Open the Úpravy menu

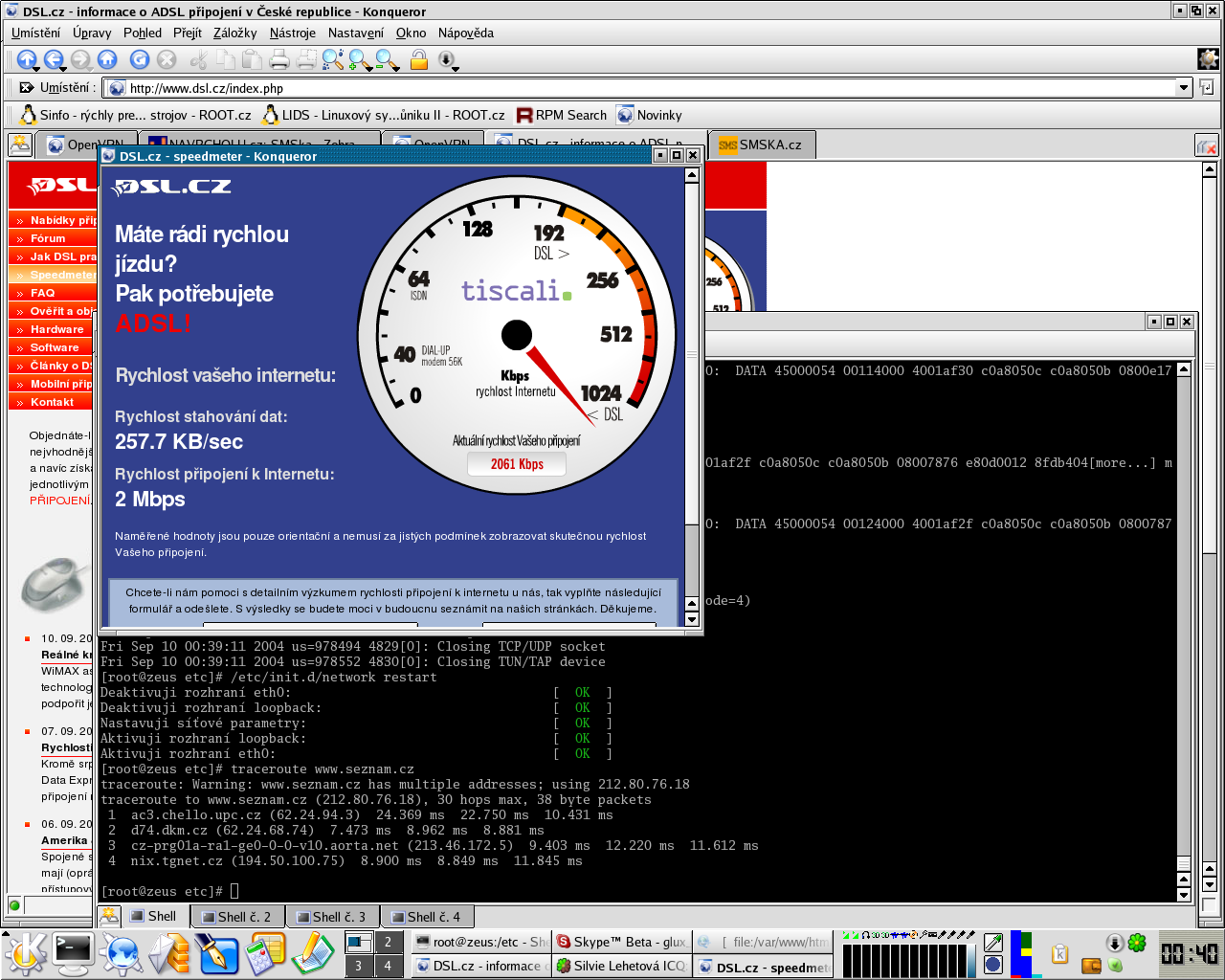pos(92,33)
